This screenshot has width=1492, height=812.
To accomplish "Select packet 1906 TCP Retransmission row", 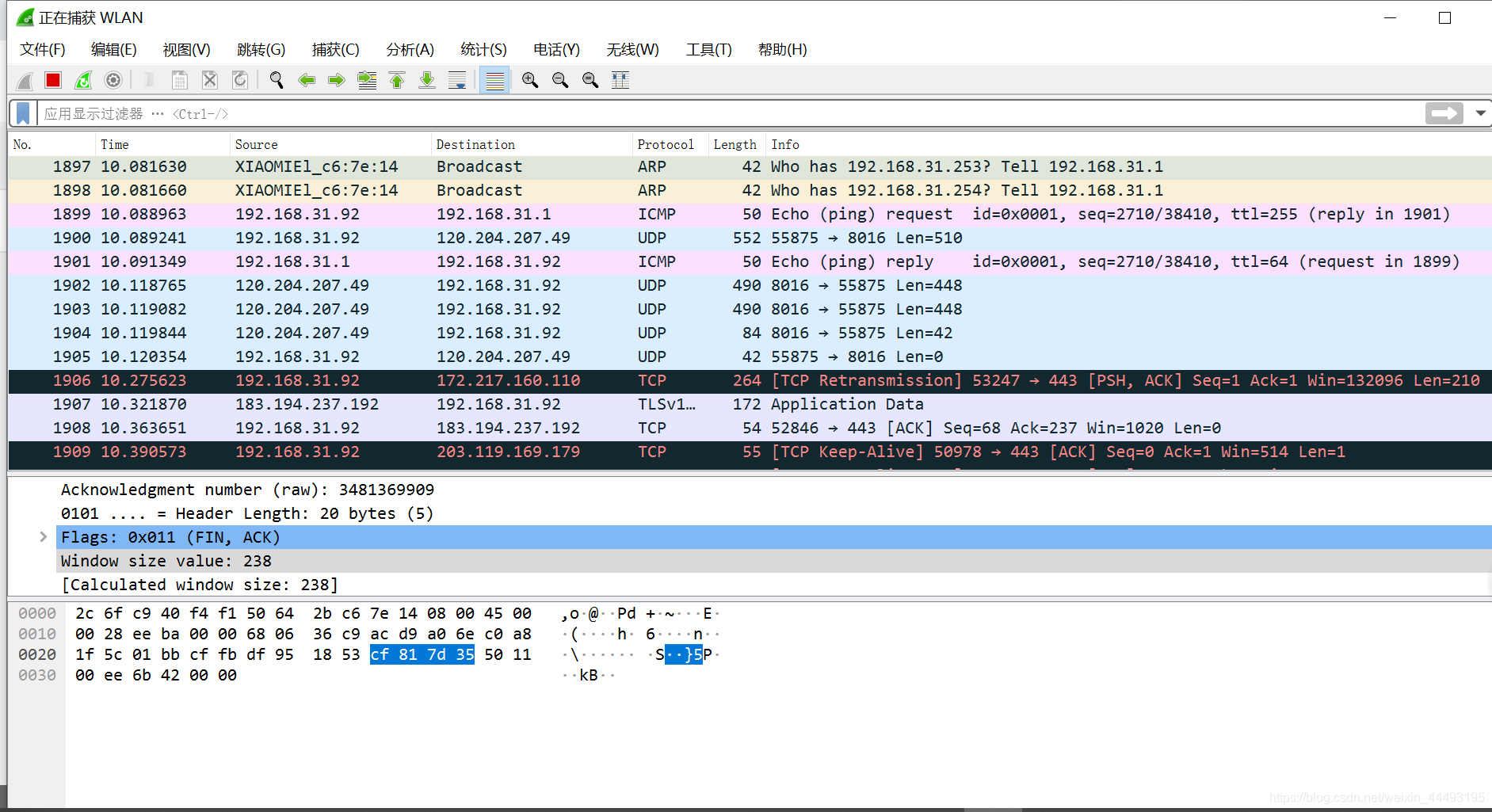I will (x=750, y=381).
